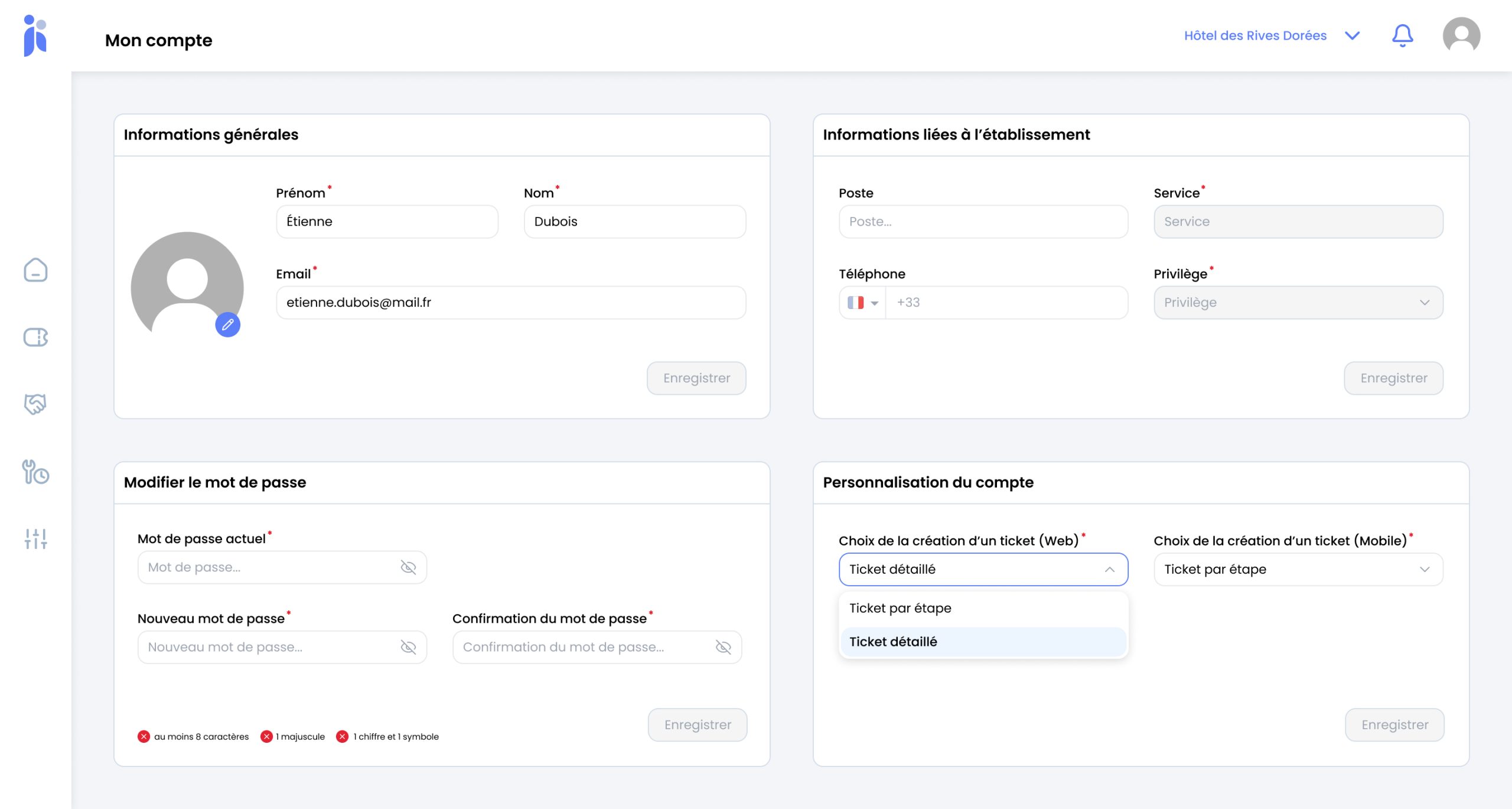Click the home icon in sidebar
The width and height of the screenshot is (1512, 809).
pos(35,270)
